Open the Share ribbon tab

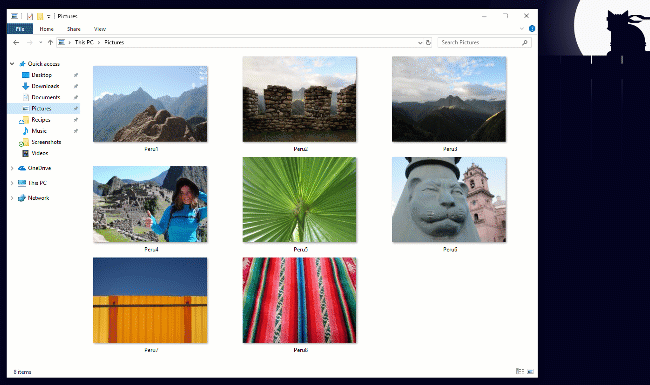[x=74, y=29]
